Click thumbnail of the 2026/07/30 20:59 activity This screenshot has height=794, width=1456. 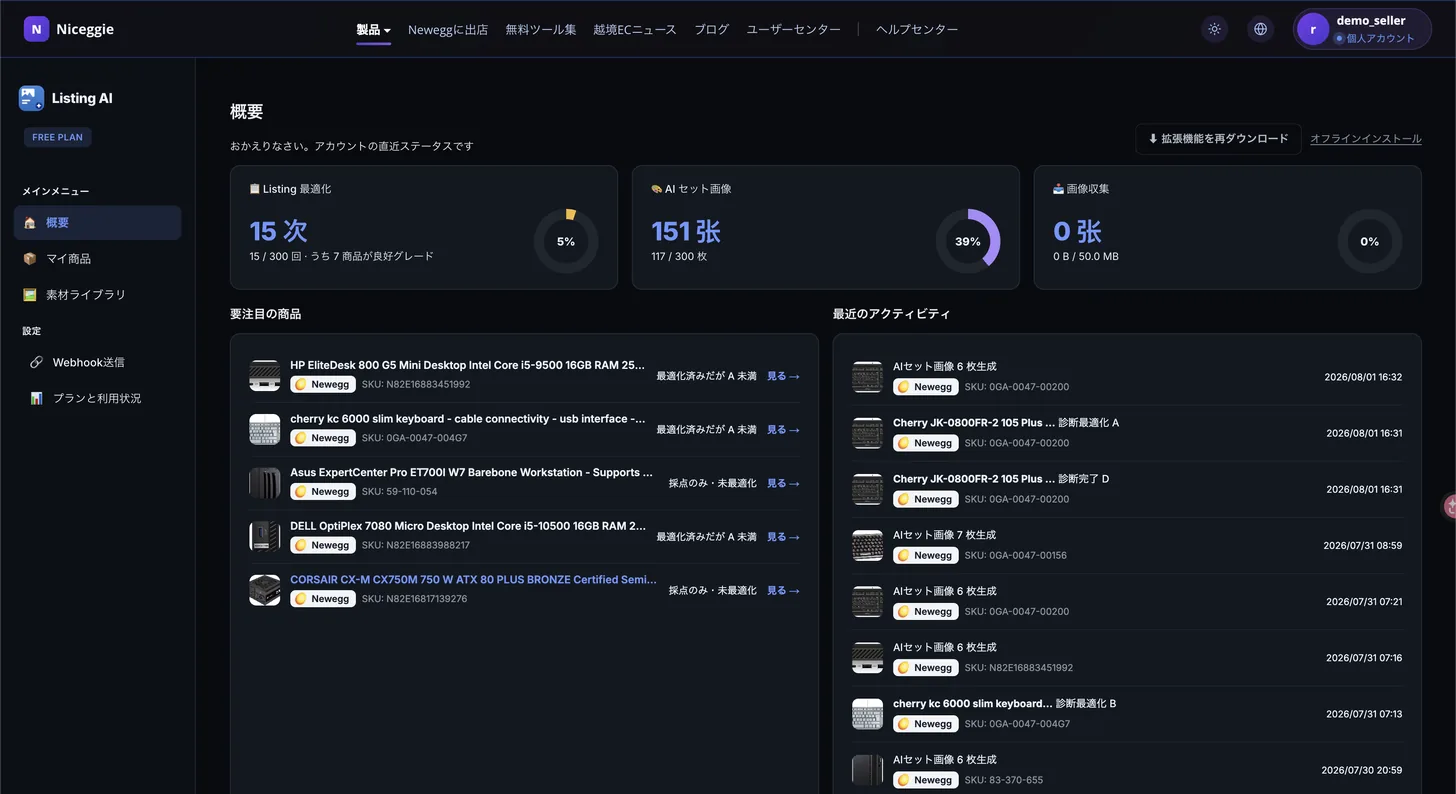click(868, 770)
